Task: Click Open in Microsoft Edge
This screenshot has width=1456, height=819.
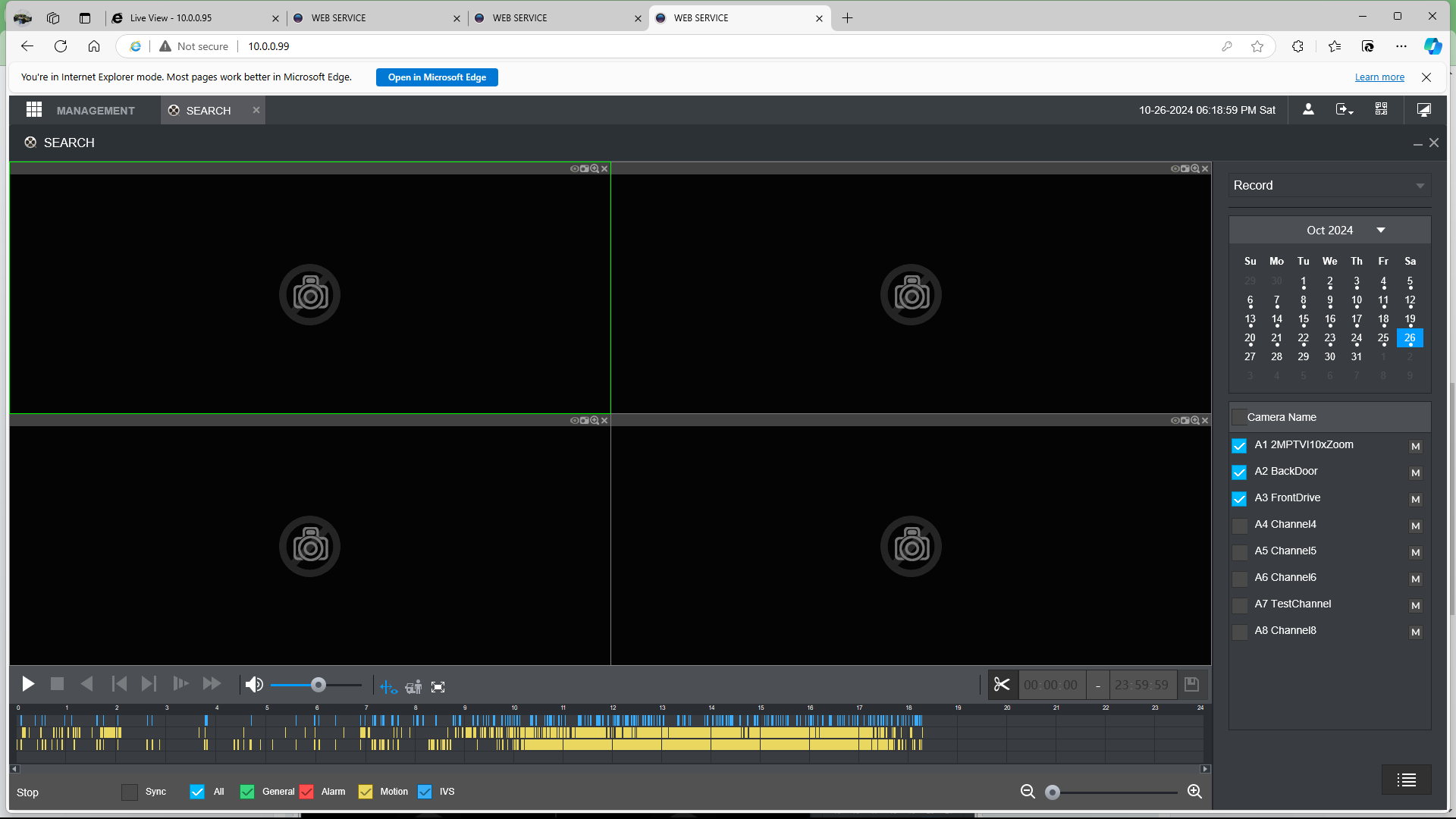Action: click(437, 77)
